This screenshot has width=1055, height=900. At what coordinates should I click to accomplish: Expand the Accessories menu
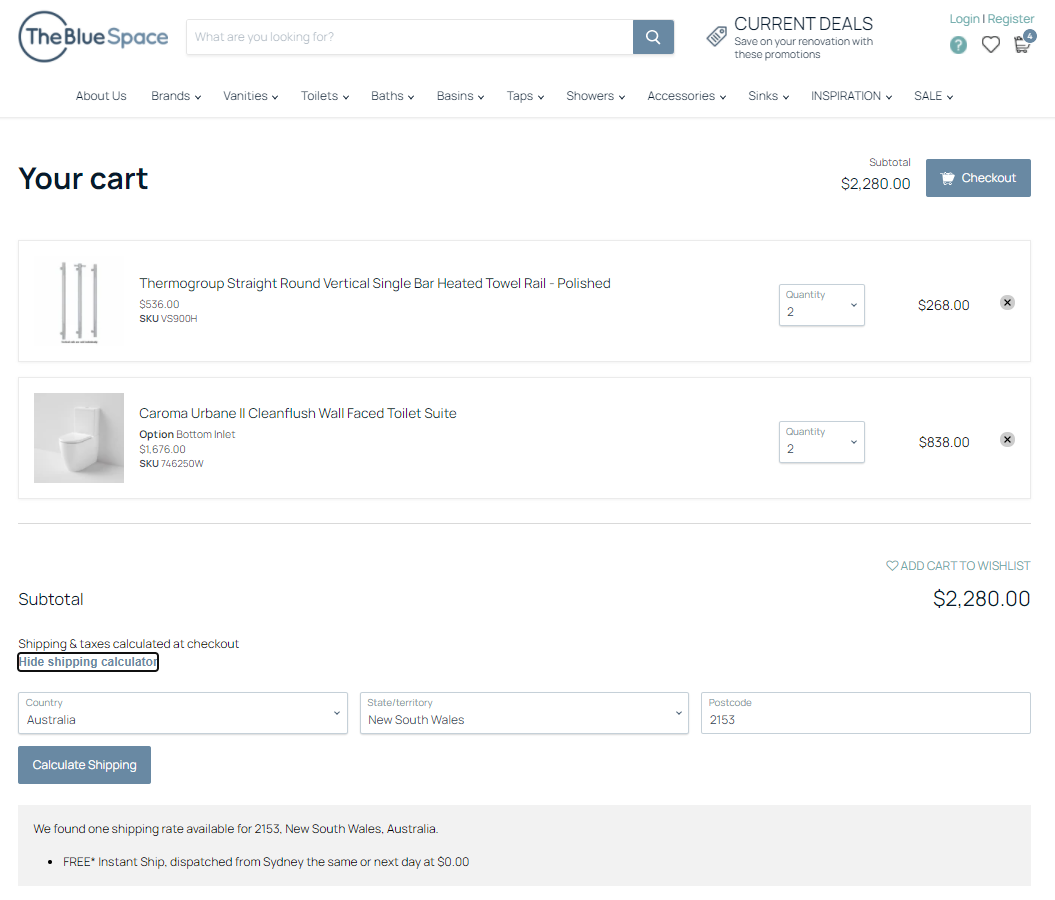pos(686,96)
